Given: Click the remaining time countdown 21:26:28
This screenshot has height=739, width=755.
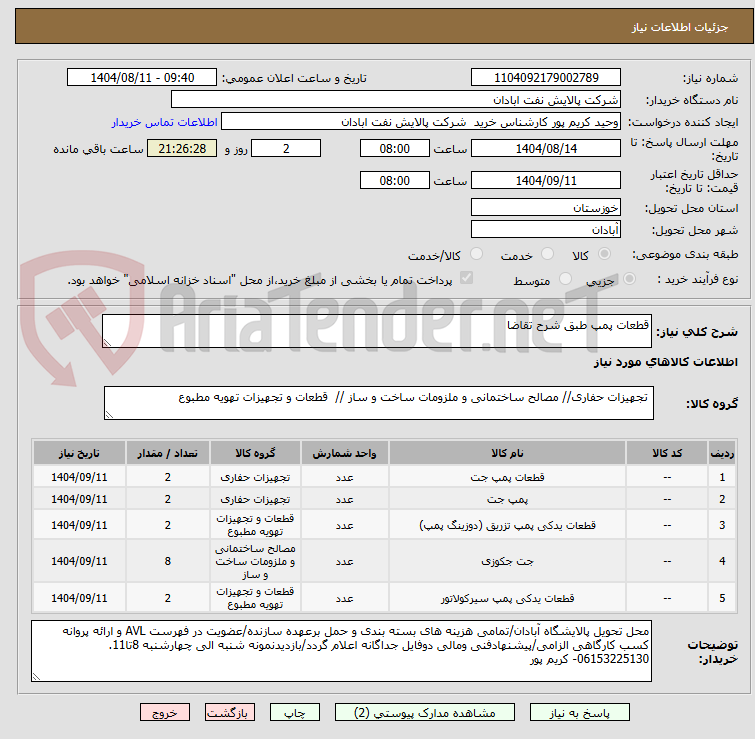Looking at the screenshot, I should click(x=182, y=148).
